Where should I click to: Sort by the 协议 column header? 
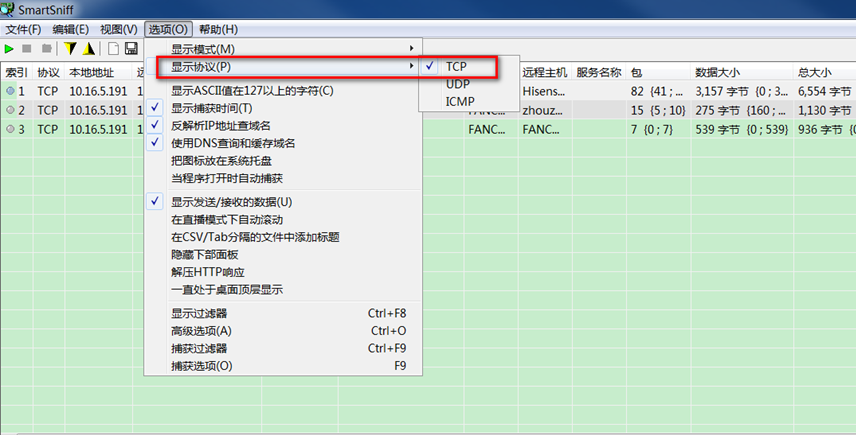click(x=49, y=72)
